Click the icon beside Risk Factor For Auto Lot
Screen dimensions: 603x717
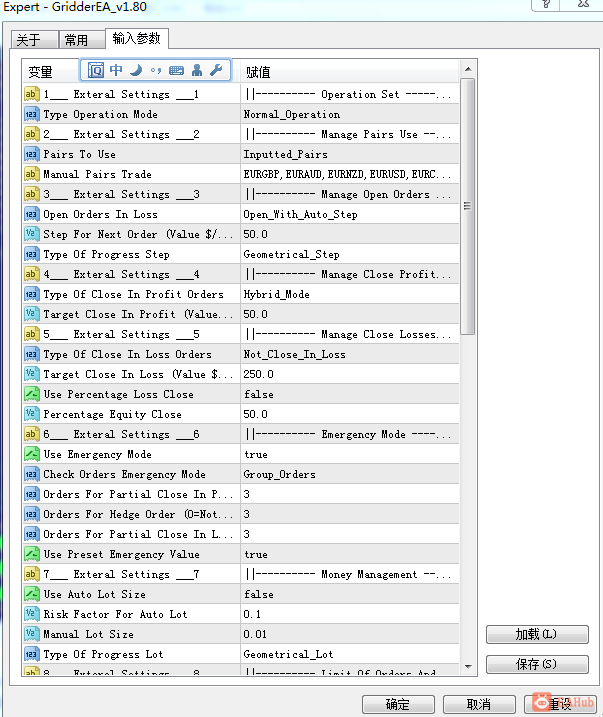tap(32, 614)
